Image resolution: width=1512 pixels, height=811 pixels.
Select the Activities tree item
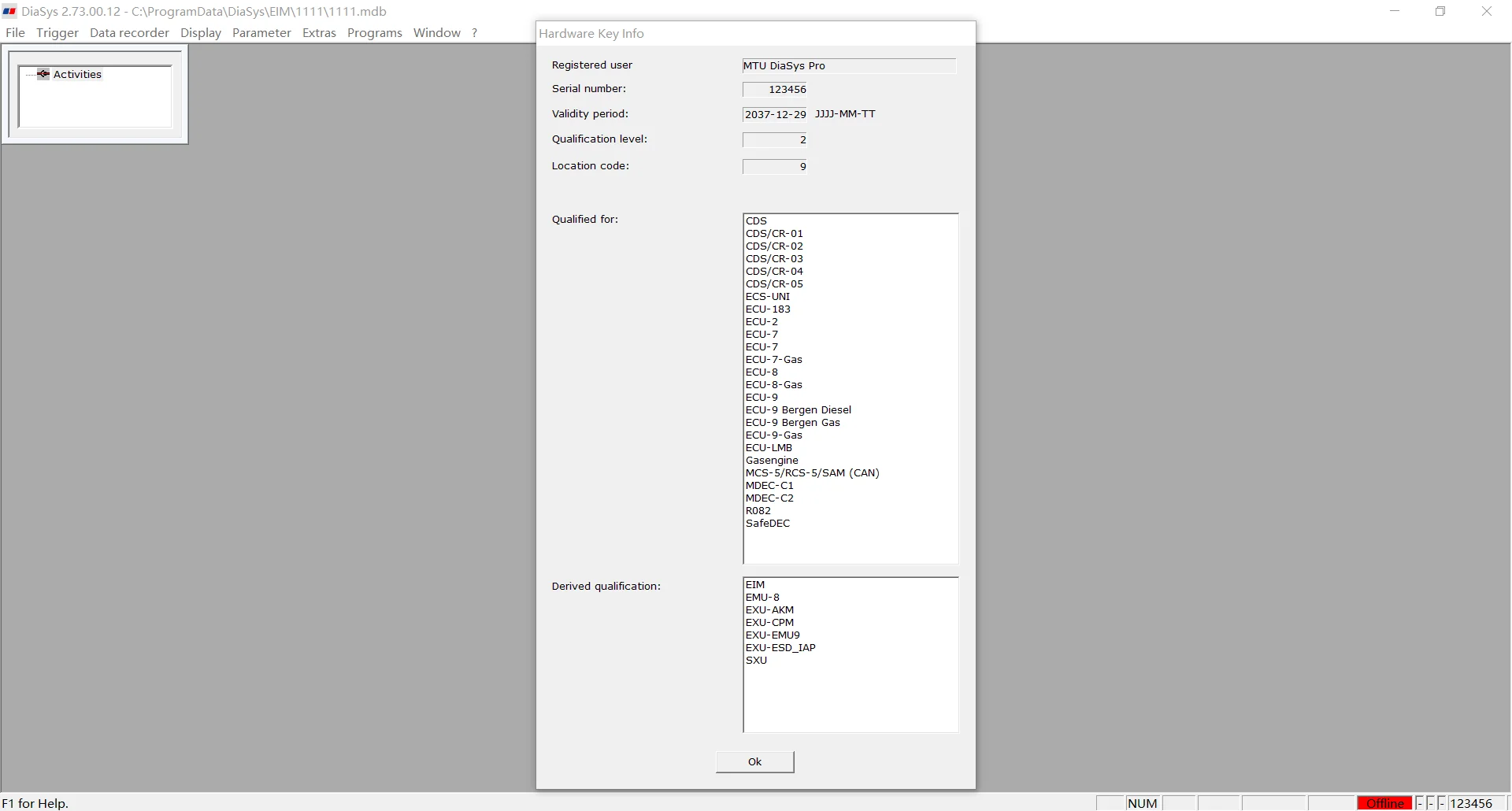pyautogui.click(x=77, y=74)
